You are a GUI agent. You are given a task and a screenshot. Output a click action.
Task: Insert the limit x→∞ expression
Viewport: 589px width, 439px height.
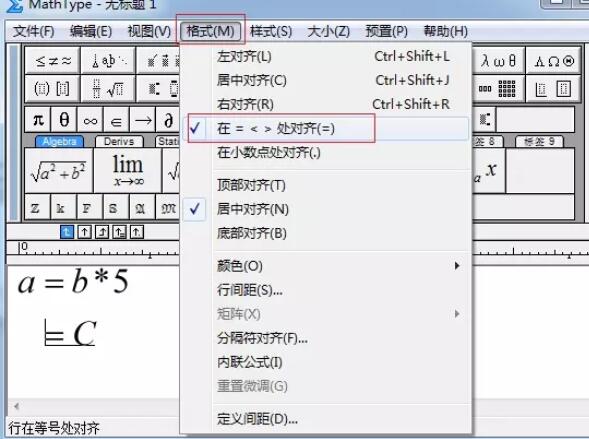(x=128, y=171)
